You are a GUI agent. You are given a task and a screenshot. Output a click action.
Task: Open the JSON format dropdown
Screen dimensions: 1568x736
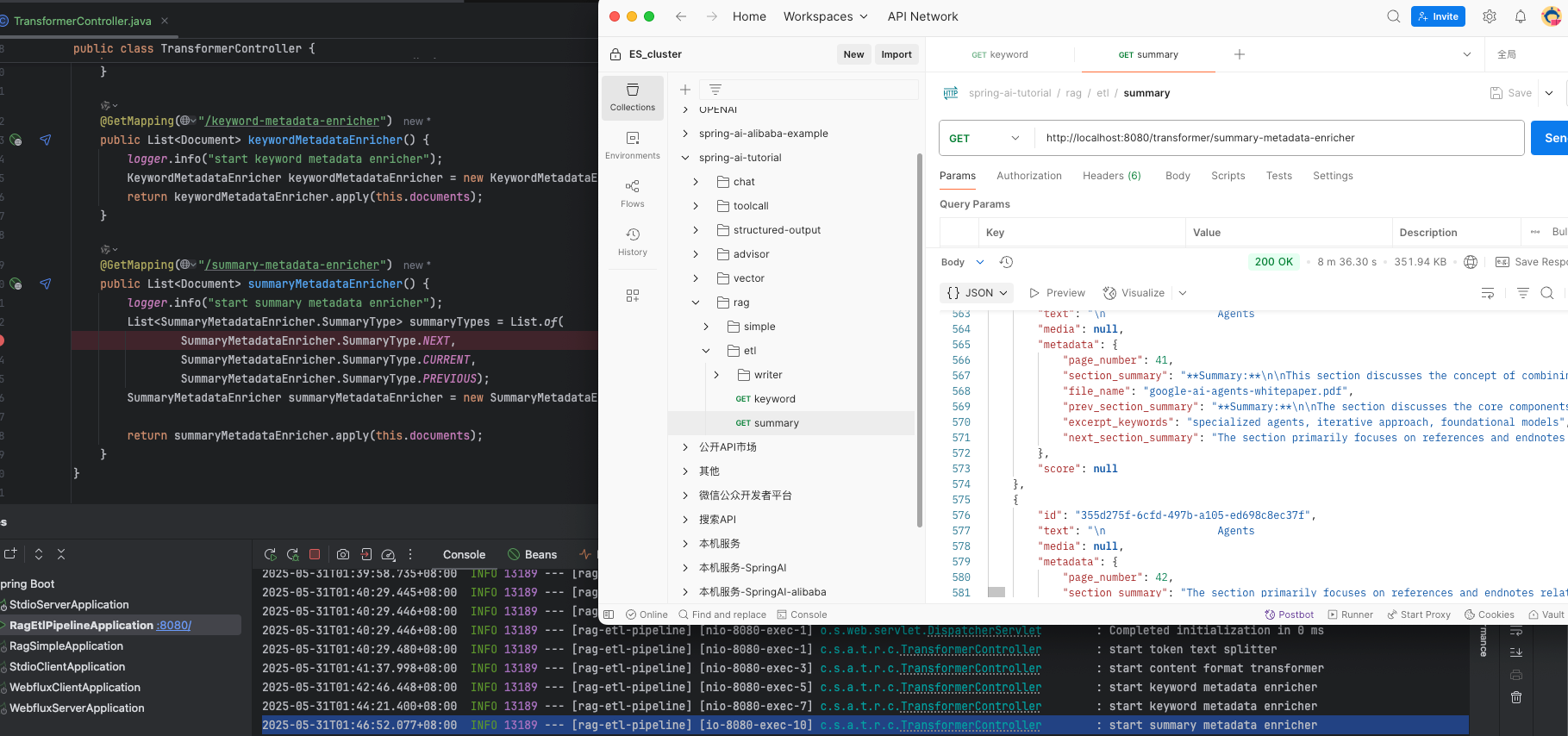(977, 293)
